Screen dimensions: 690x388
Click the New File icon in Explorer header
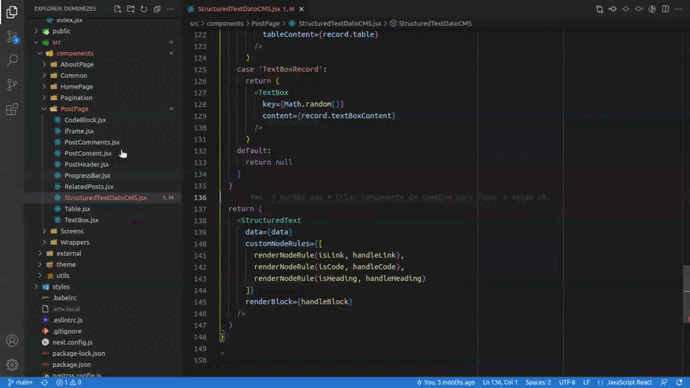coord(117,9)
